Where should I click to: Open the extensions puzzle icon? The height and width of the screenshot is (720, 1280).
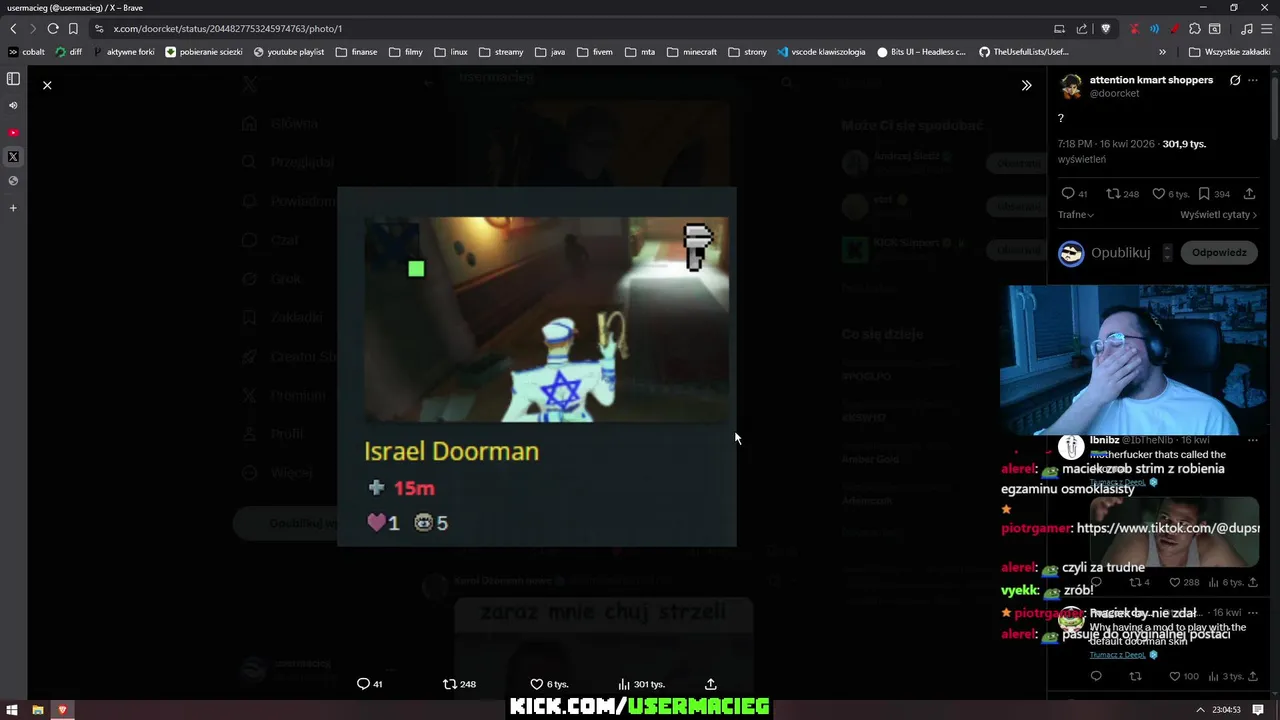(1194, 29)
